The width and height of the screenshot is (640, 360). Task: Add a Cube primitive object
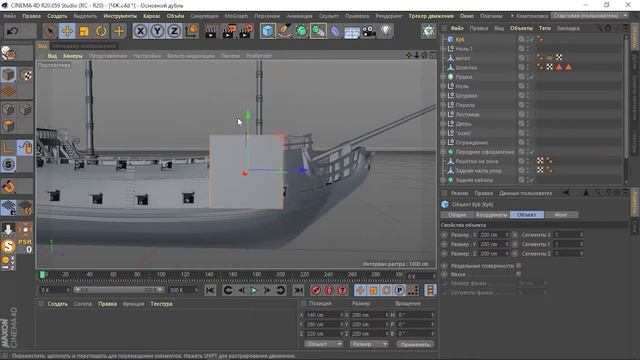(268, 31)
